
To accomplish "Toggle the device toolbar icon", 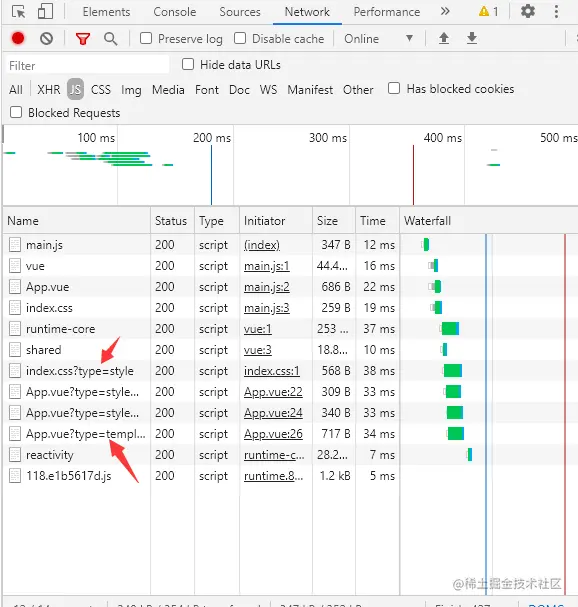I will 45,12.
